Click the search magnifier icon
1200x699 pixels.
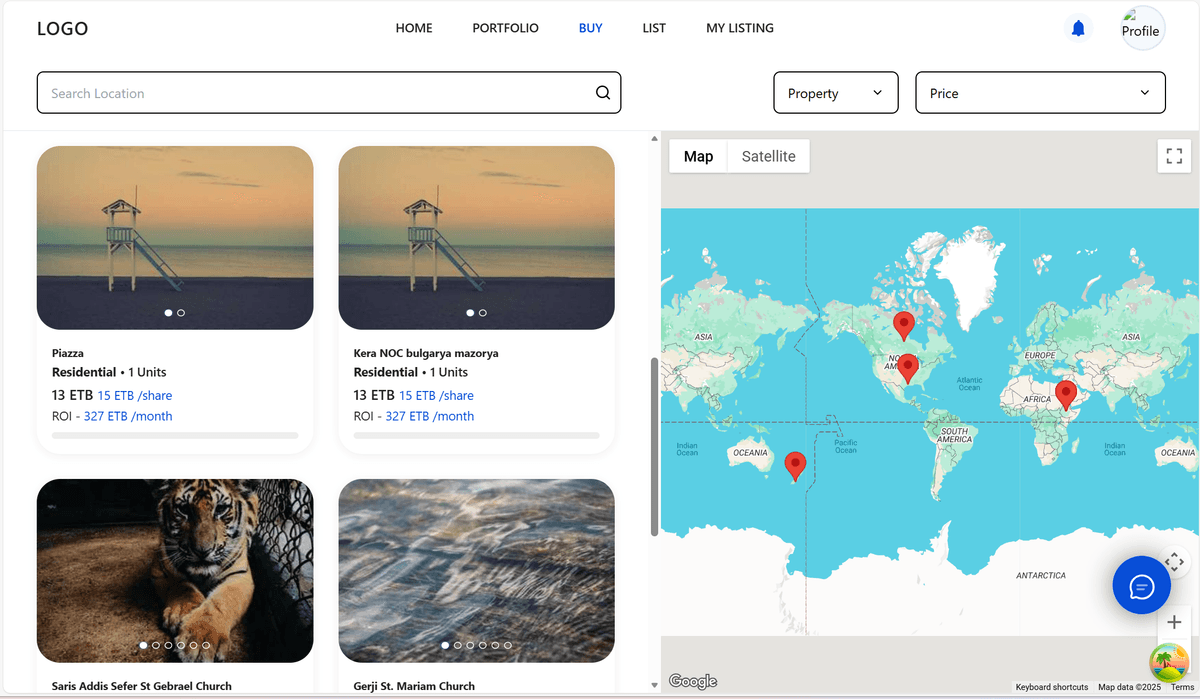[603, 93]
